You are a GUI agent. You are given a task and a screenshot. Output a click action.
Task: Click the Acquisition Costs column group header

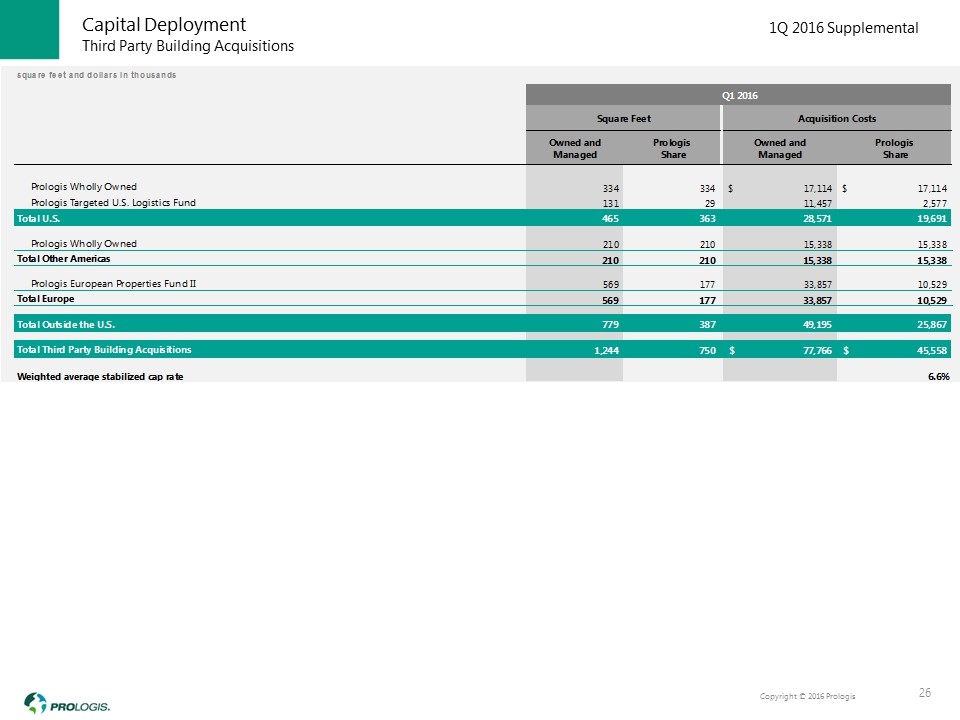point(836,118)
